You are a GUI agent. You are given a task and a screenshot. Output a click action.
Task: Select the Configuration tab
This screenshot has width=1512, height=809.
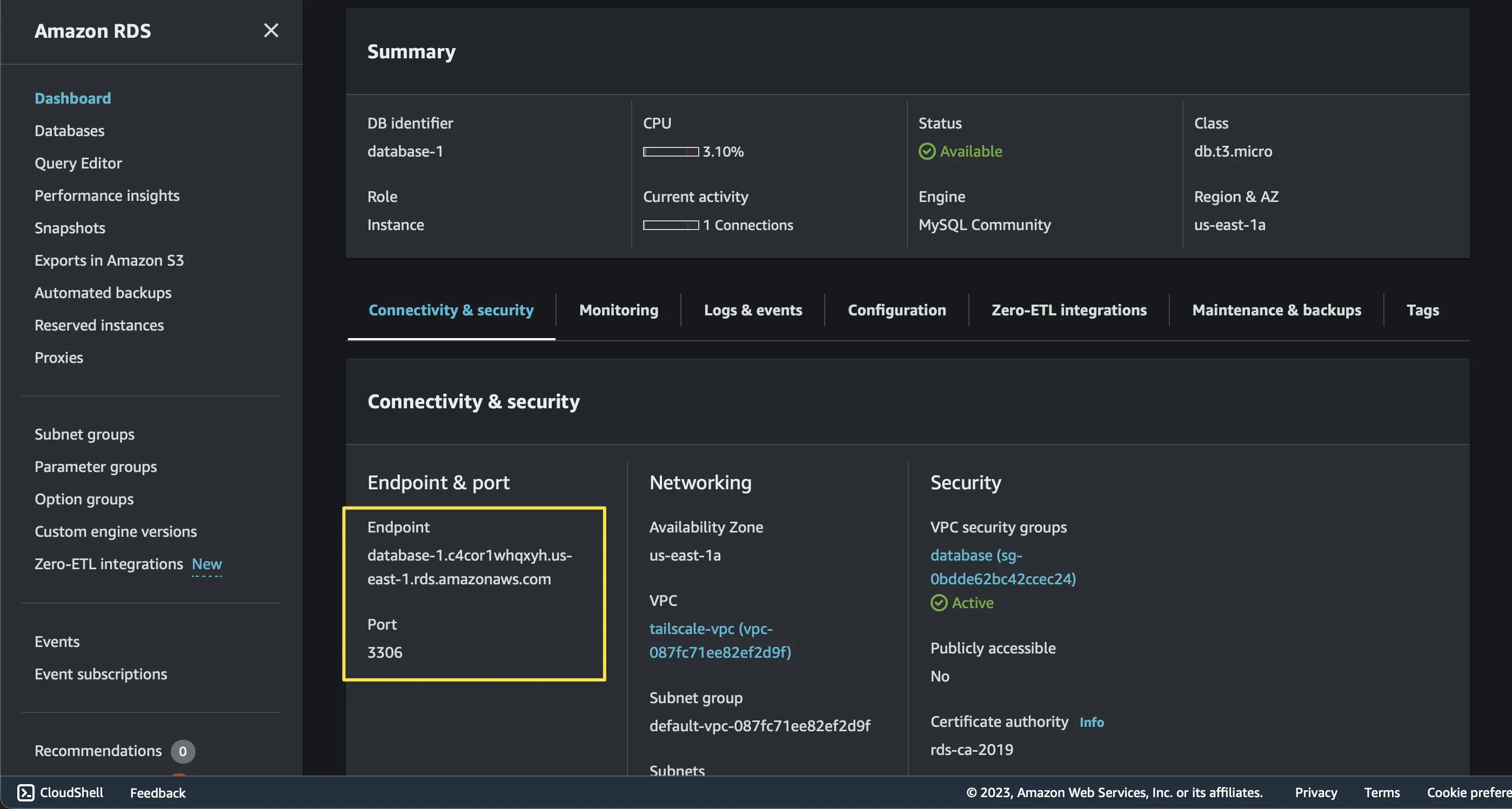pos(897,310)
